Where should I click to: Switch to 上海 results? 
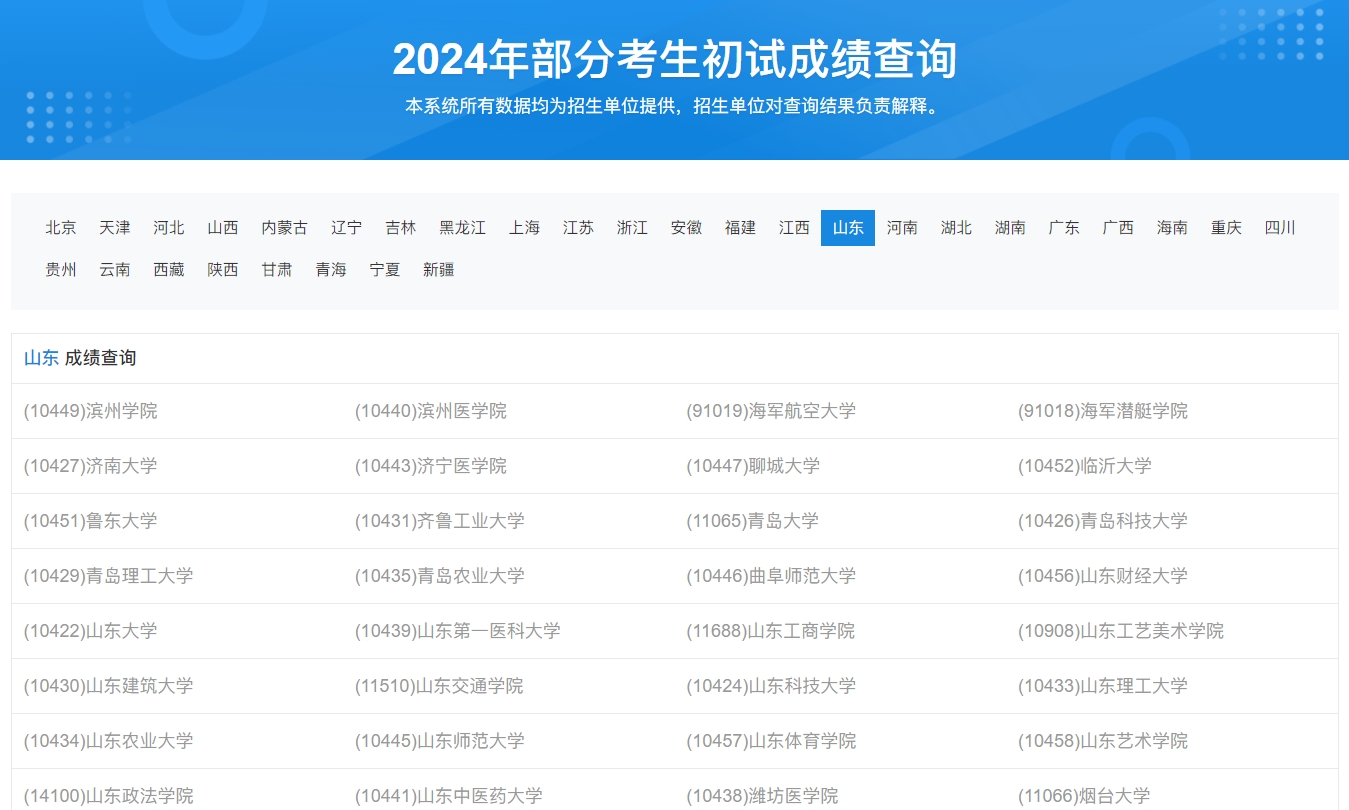click(524, 228)
